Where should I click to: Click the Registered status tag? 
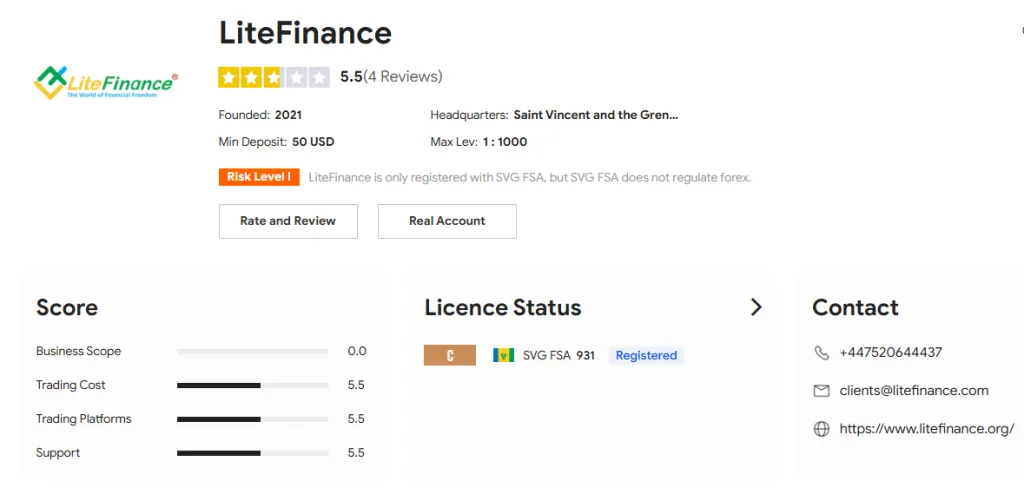646,355
